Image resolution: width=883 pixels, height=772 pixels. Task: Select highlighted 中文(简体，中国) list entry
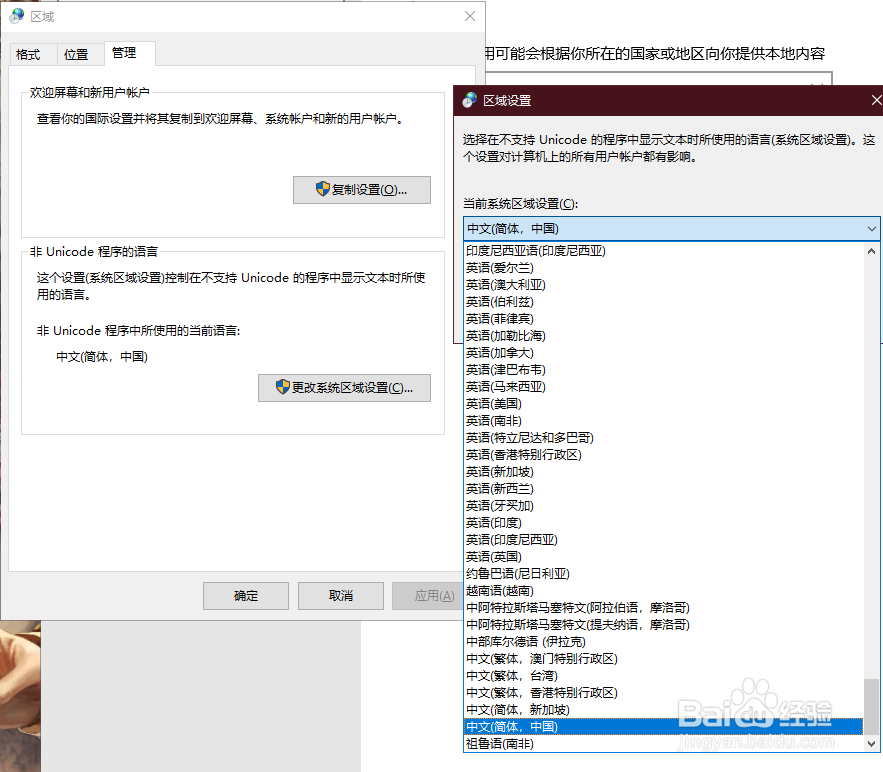(x=663, y=727)
